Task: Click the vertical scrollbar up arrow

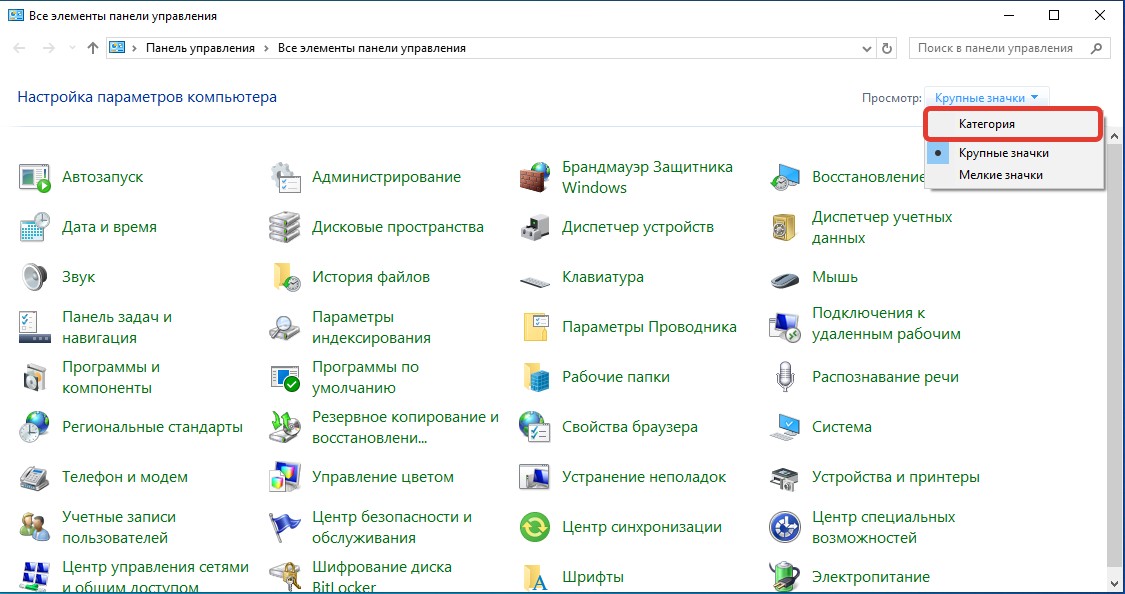Action: click(x=1114, y=136)
